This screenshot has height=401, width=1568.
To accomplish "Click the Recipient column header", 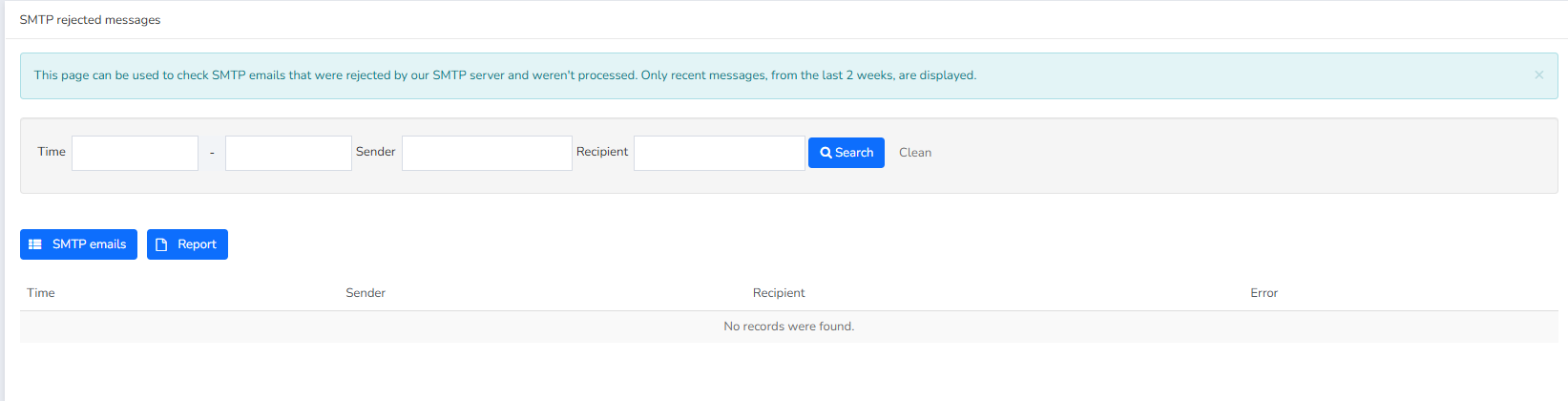I will (x=779, y=293).
